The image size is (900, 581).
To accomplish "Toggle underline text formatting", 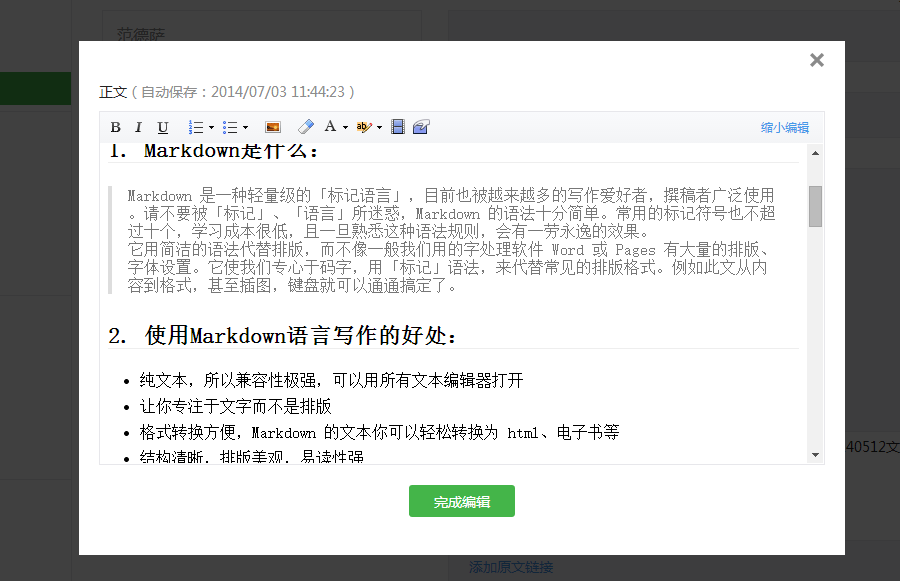I will (163, 127).
